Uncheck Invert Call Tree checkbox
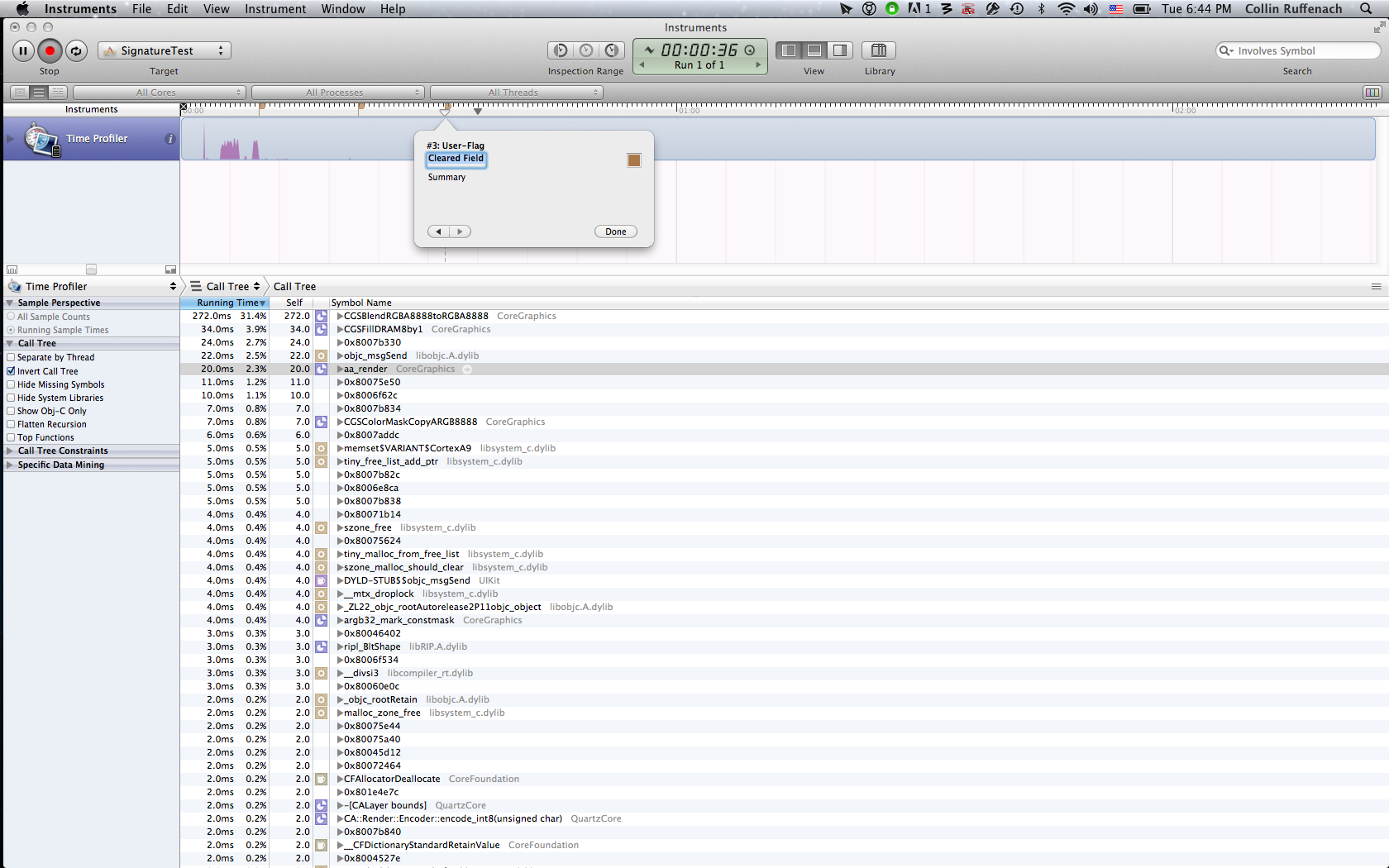 [11, 371]
